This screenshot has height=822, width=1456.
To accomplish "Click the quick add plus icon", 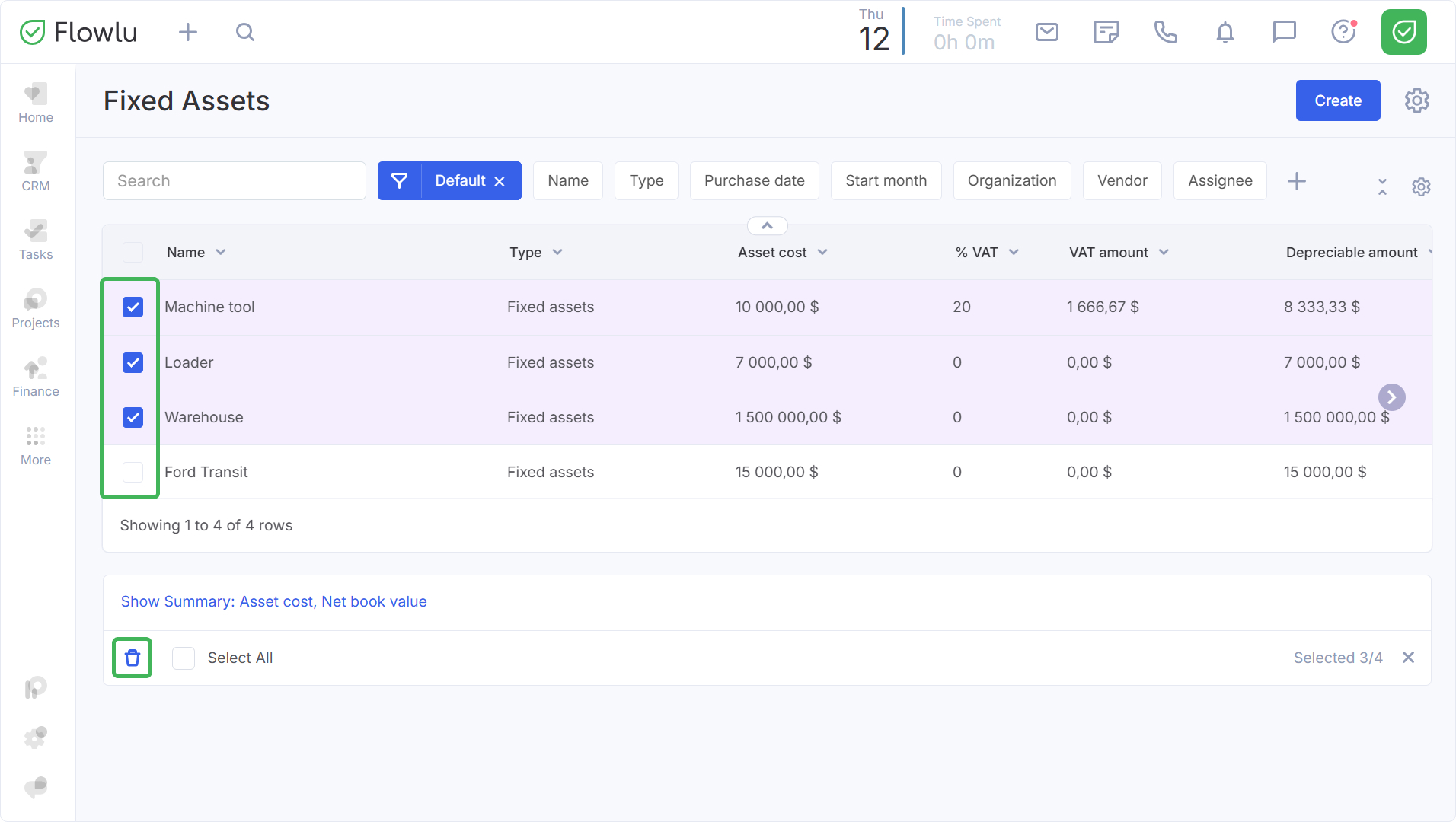I will point(188,32).
